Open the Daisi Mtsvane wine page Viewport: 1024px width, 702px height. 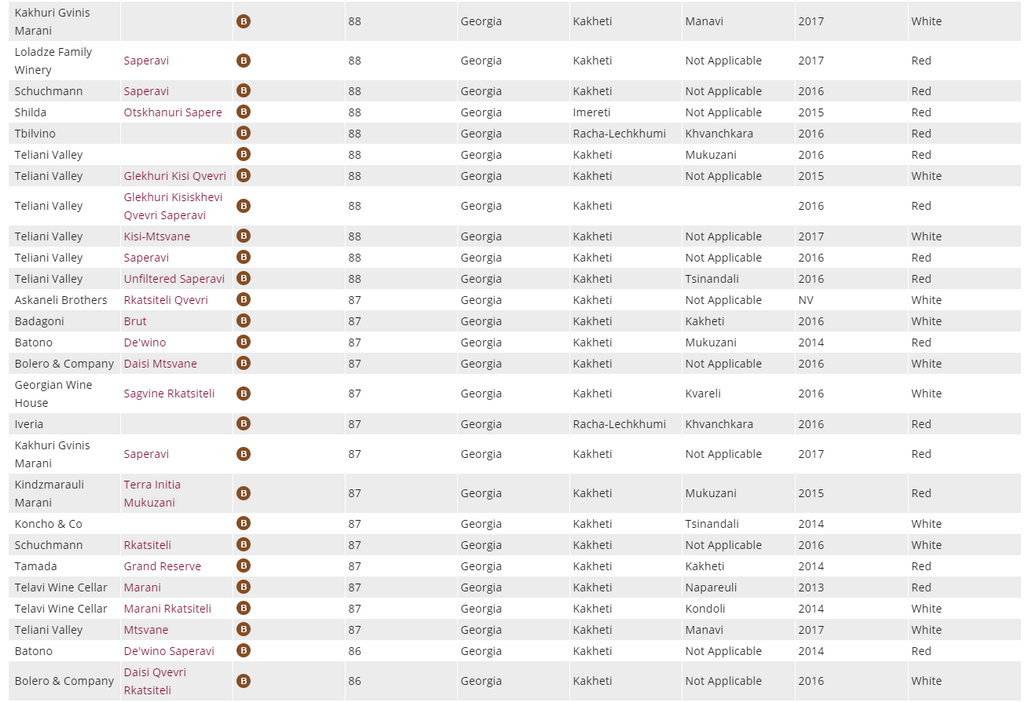[x=160, y=364]
